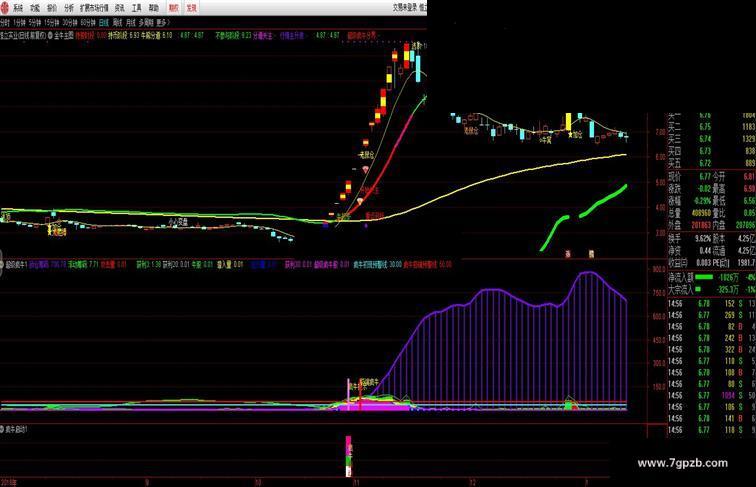Click the 买五 order book row
Screen dimensions: 756x487
click(712, 163)
